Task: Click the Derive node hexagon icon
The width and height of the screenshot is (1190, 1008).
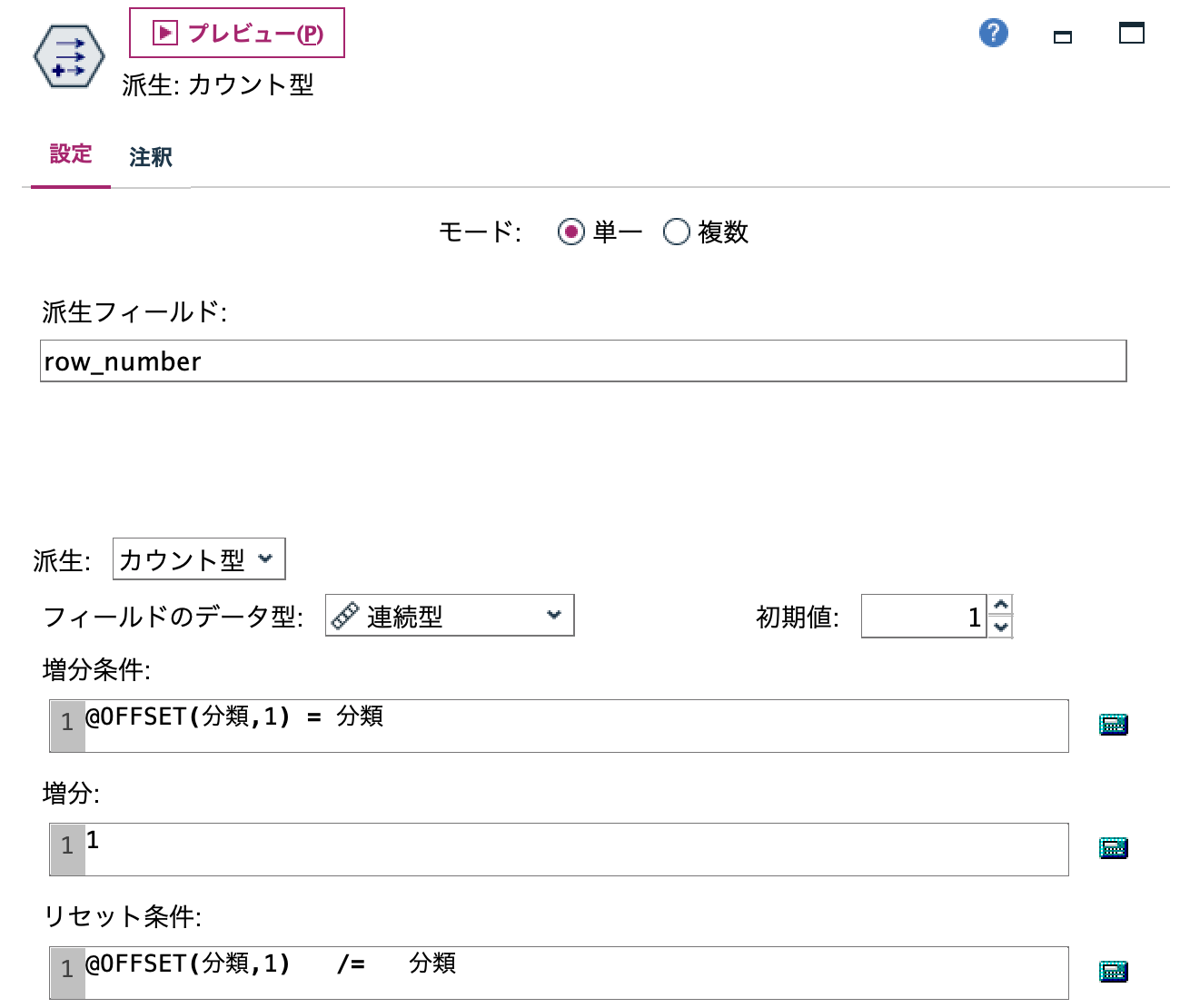Action: (x=67, y=54)
